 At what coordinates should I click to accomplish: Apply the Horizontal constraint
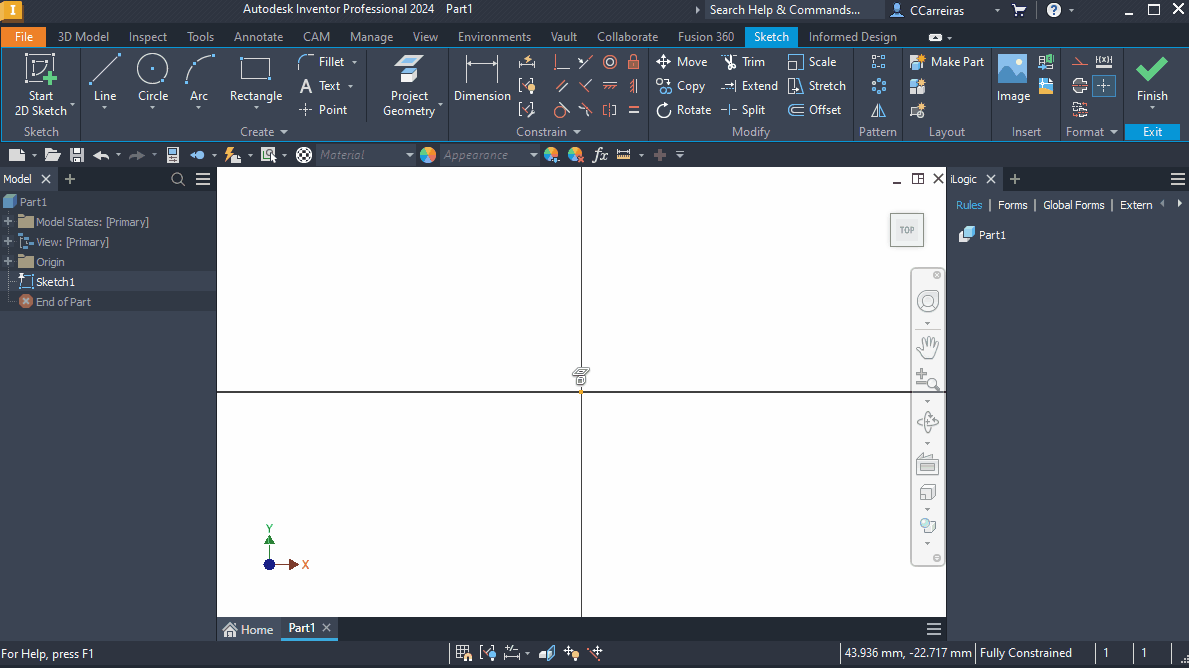pos(610,86)
